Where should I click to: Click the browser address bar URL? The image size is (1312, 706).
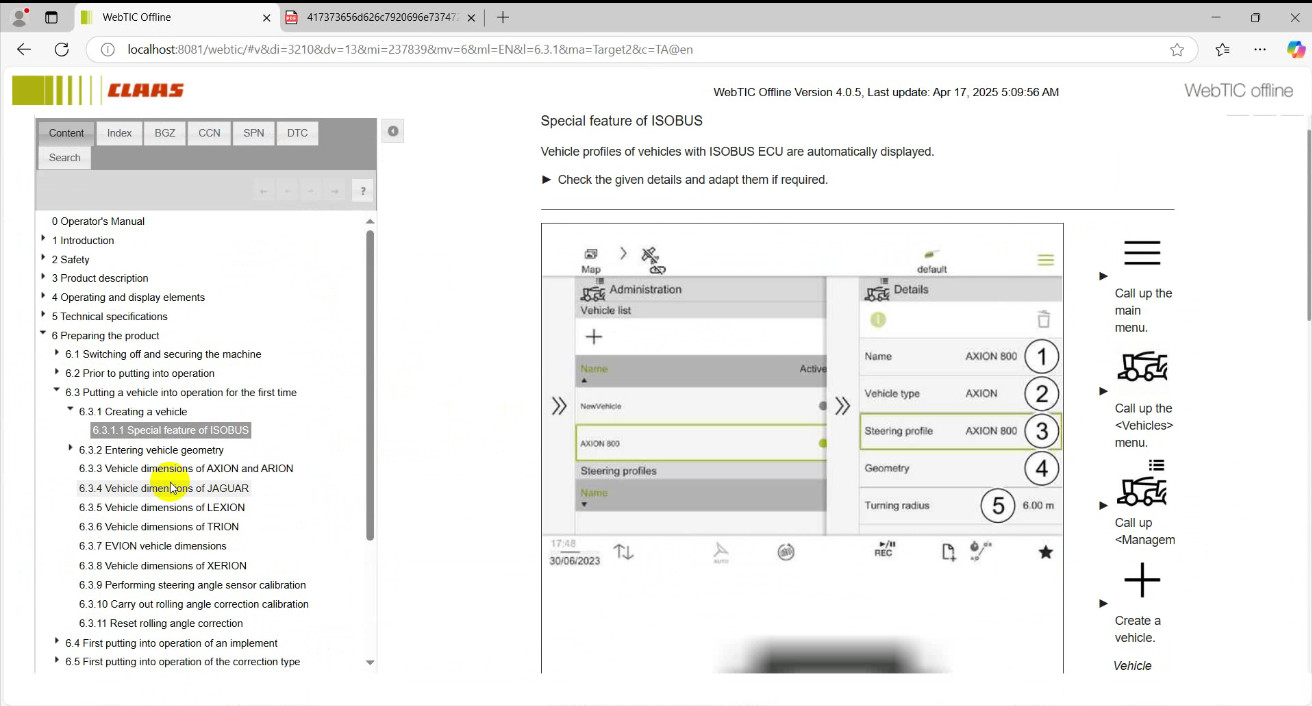pyautogui.click(x=410, y=50)
